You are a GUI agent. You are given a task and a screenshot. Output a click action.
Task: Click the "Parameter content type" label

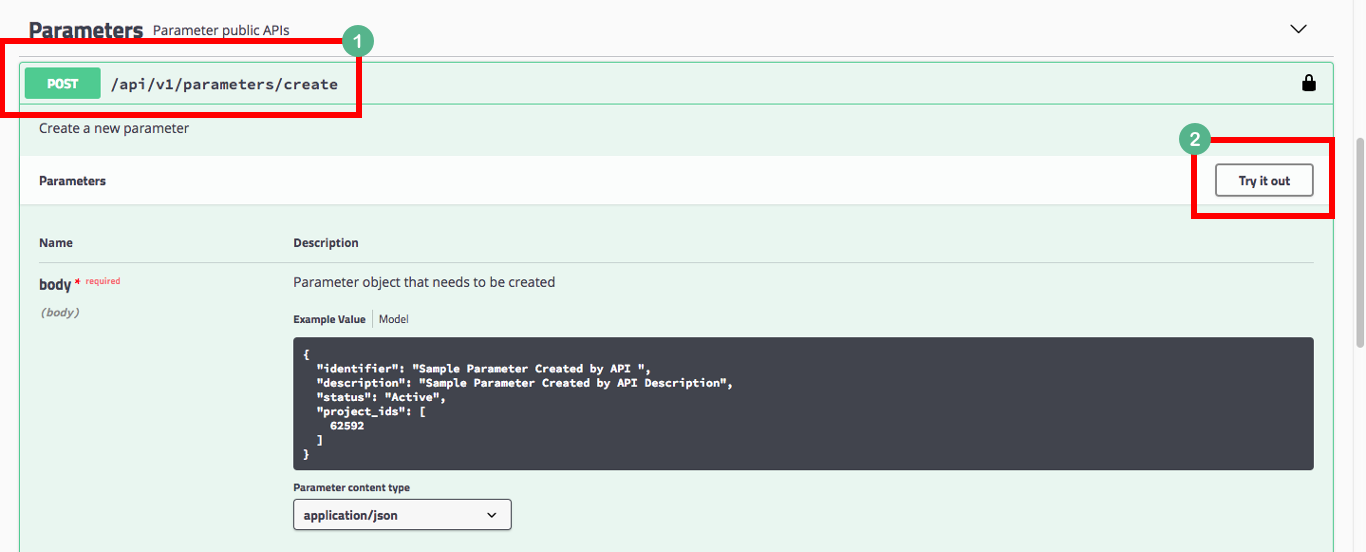351,488
